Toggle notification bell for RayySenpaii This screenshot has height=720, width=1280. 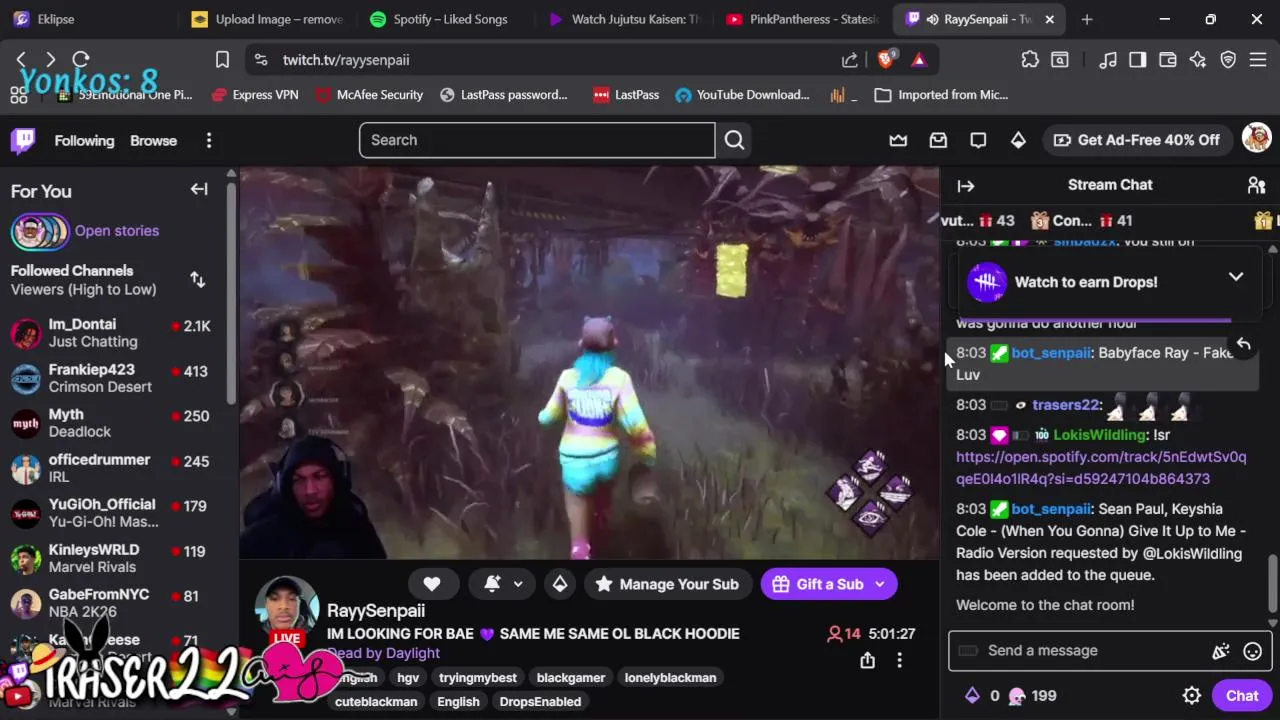(492, 584)
